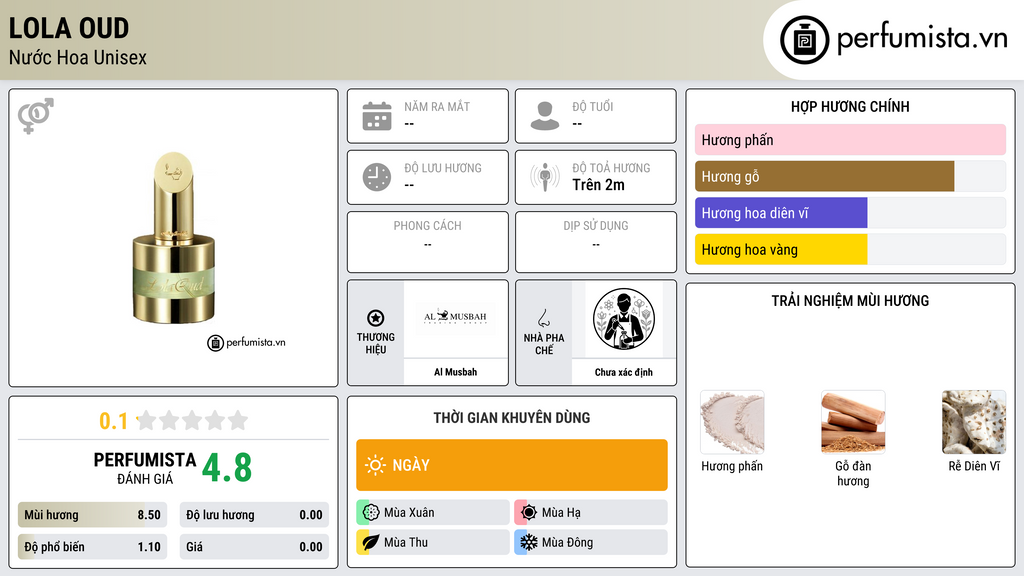This screenshot has width=1024, height=576.
Task: Click the sillage icon for Độ toả hương
Action: click(545, 177)
